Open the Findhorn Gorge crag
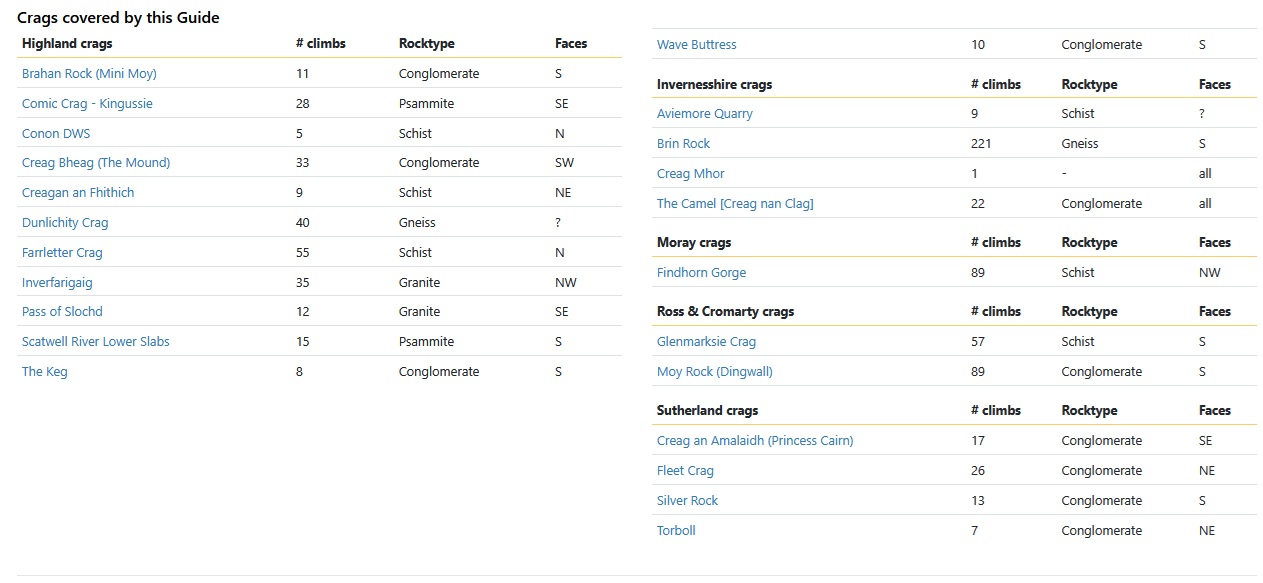Image resolution: width=1263 pixels, height=583 pixels. click(x=701, y=273)
